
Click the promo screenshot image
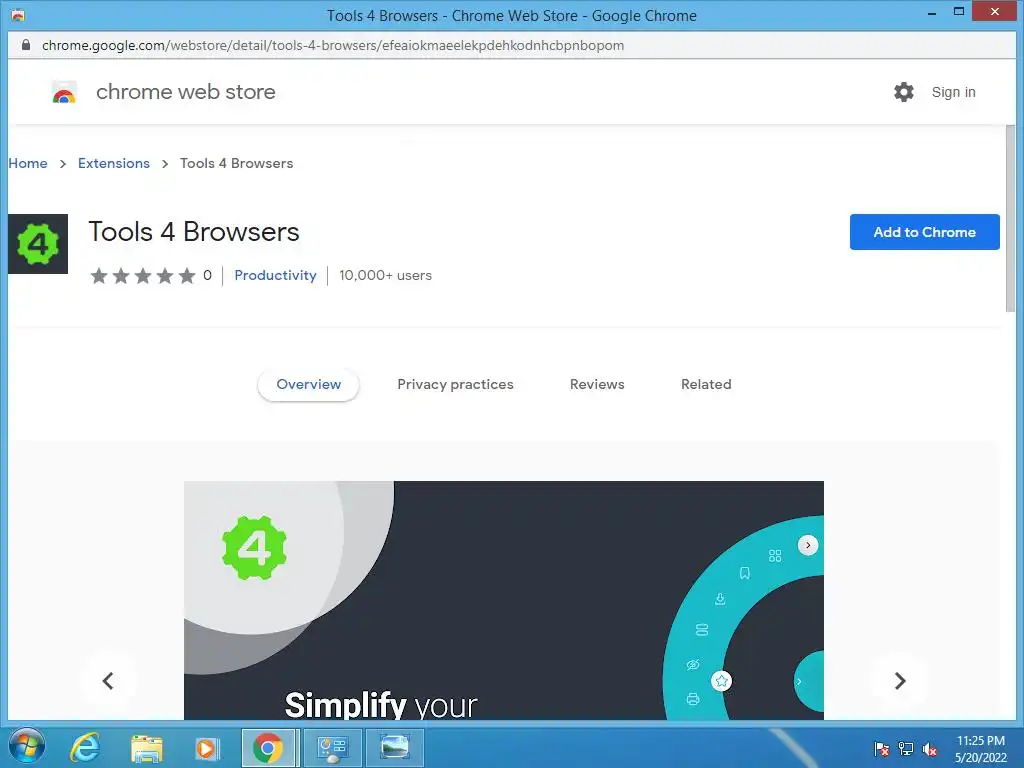click(504, 601)
